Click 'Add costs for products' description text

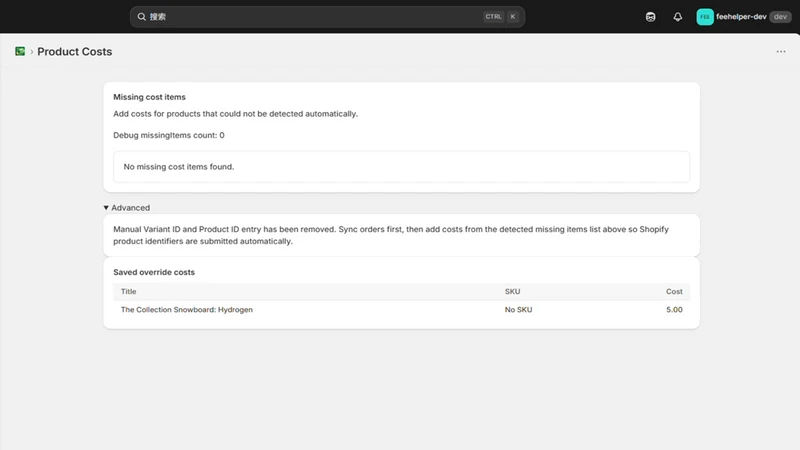click(x=236, y=114)
